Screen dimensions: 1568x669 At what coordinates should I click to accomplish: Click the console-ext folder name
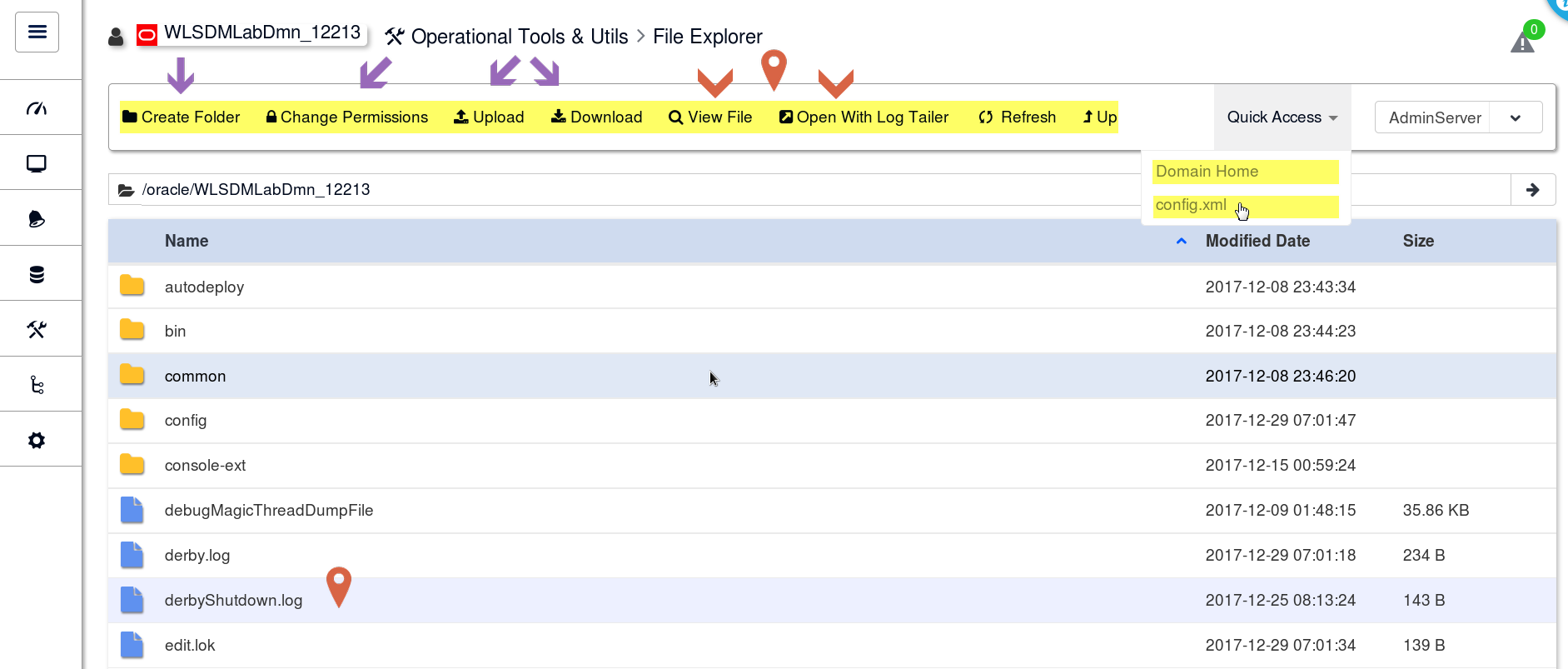pos(205,466)
